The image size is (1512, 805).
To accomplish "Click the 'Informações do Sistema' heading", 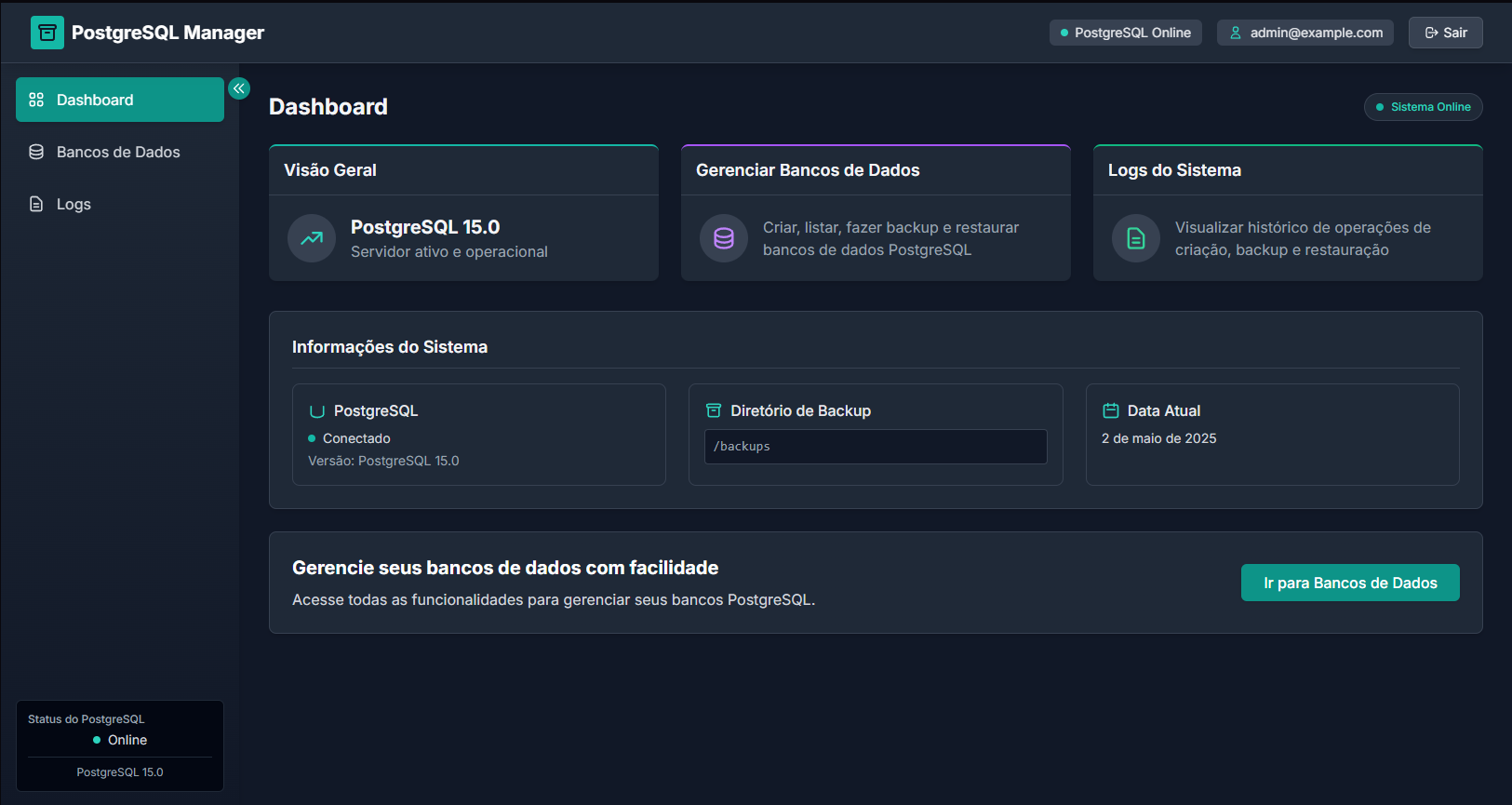I will click(x=390, y=347).
